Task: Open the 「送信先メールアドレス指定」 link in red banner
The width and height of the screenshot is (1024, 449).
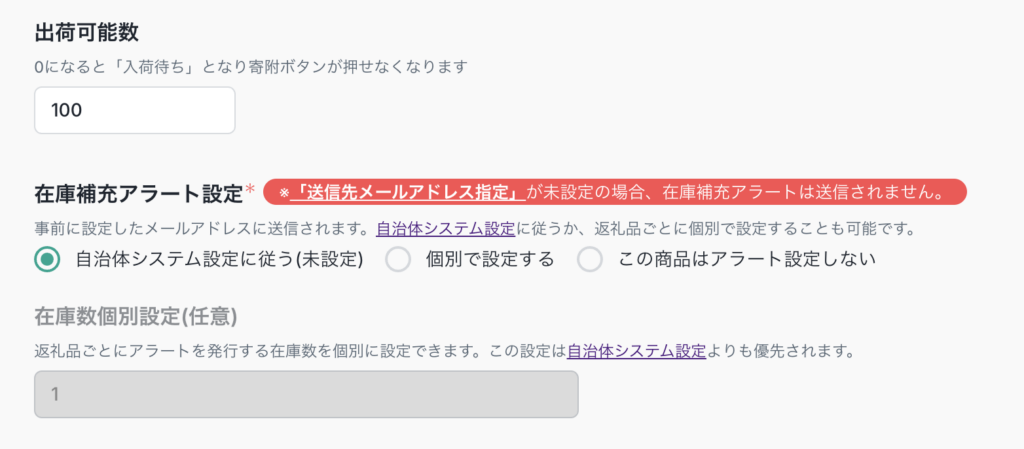Action: tap(407, 191)
